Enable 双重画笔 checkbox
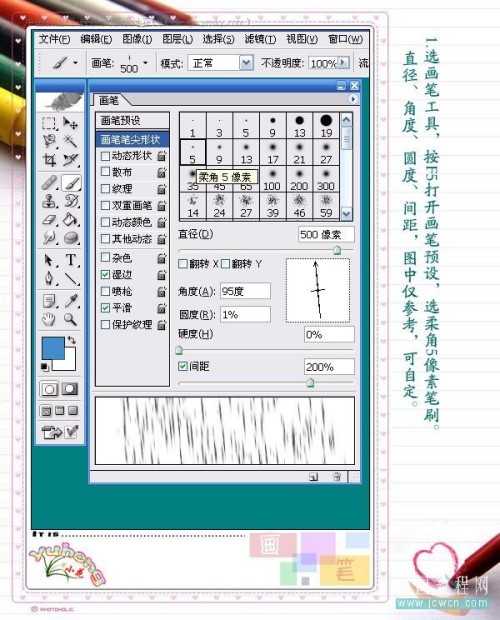 pyautogui.click(x=105, y=206)
